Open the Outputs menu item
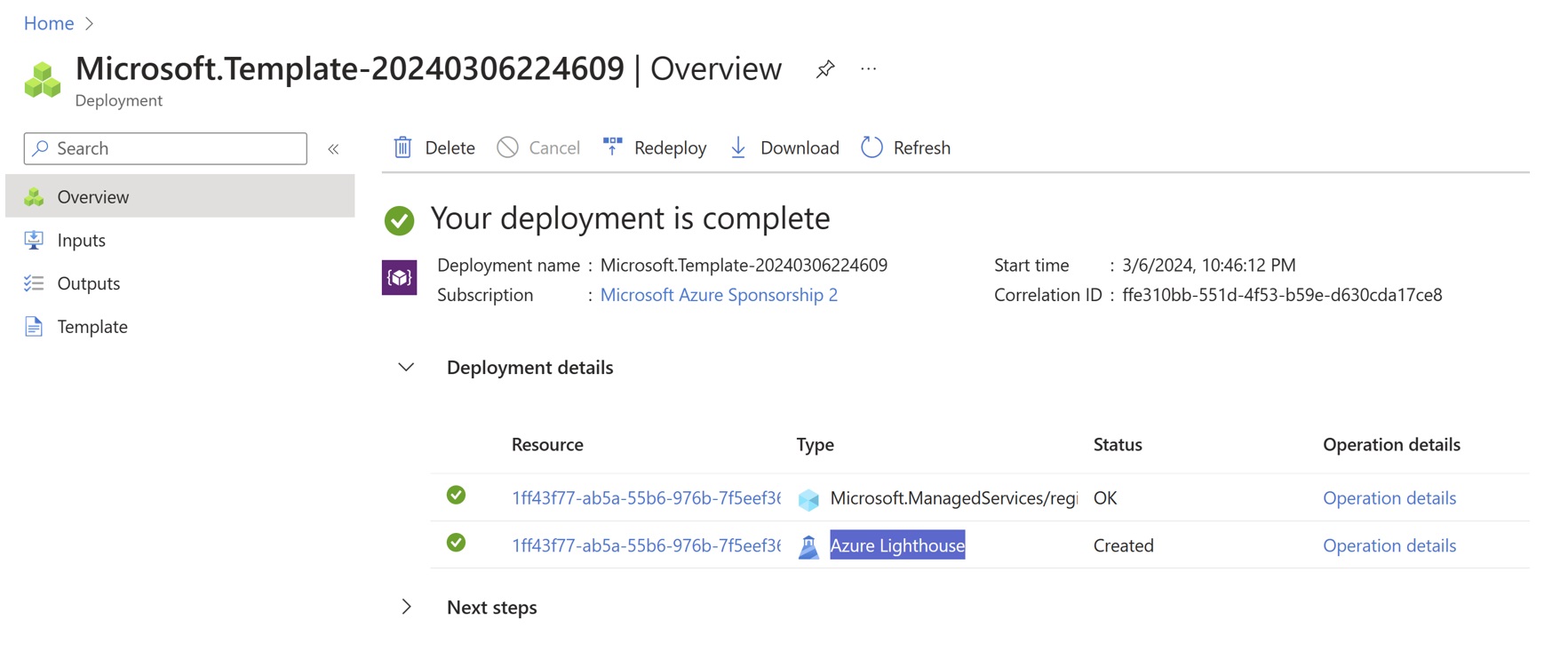The width and height of the screenshot is (1568, 667). (180, 283)
